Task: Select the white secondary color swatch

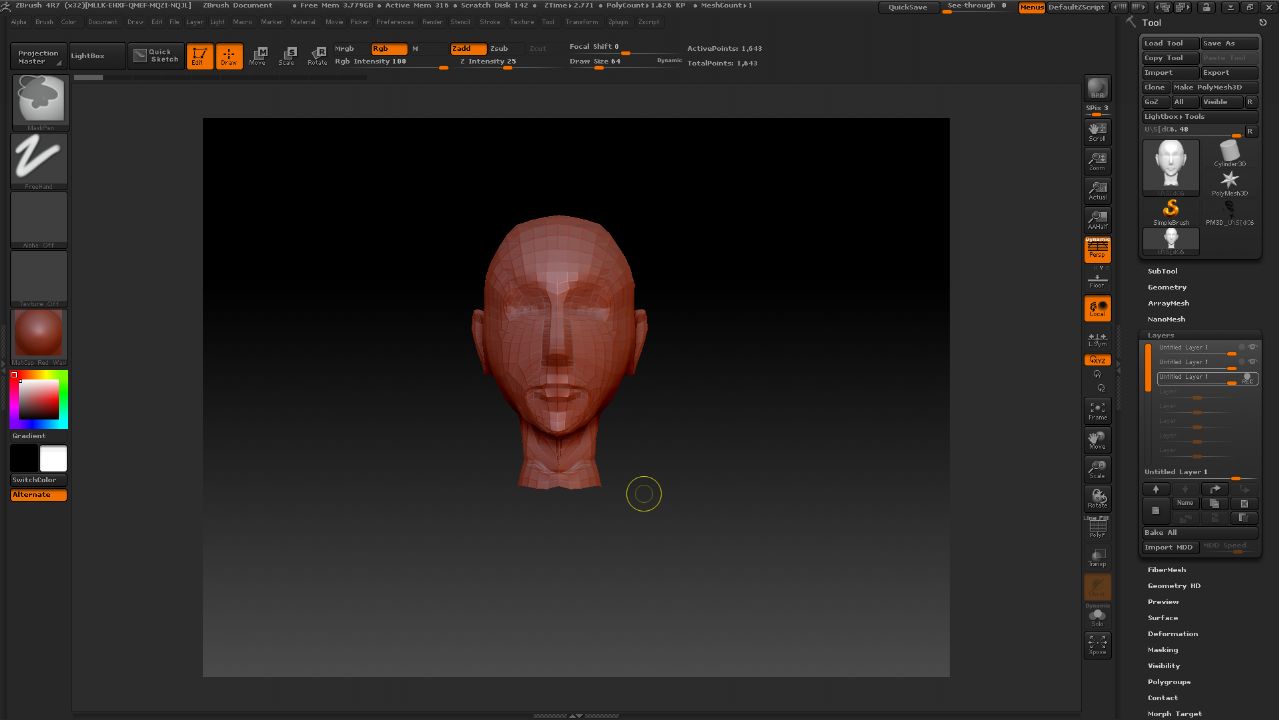Action: (53, 459)
